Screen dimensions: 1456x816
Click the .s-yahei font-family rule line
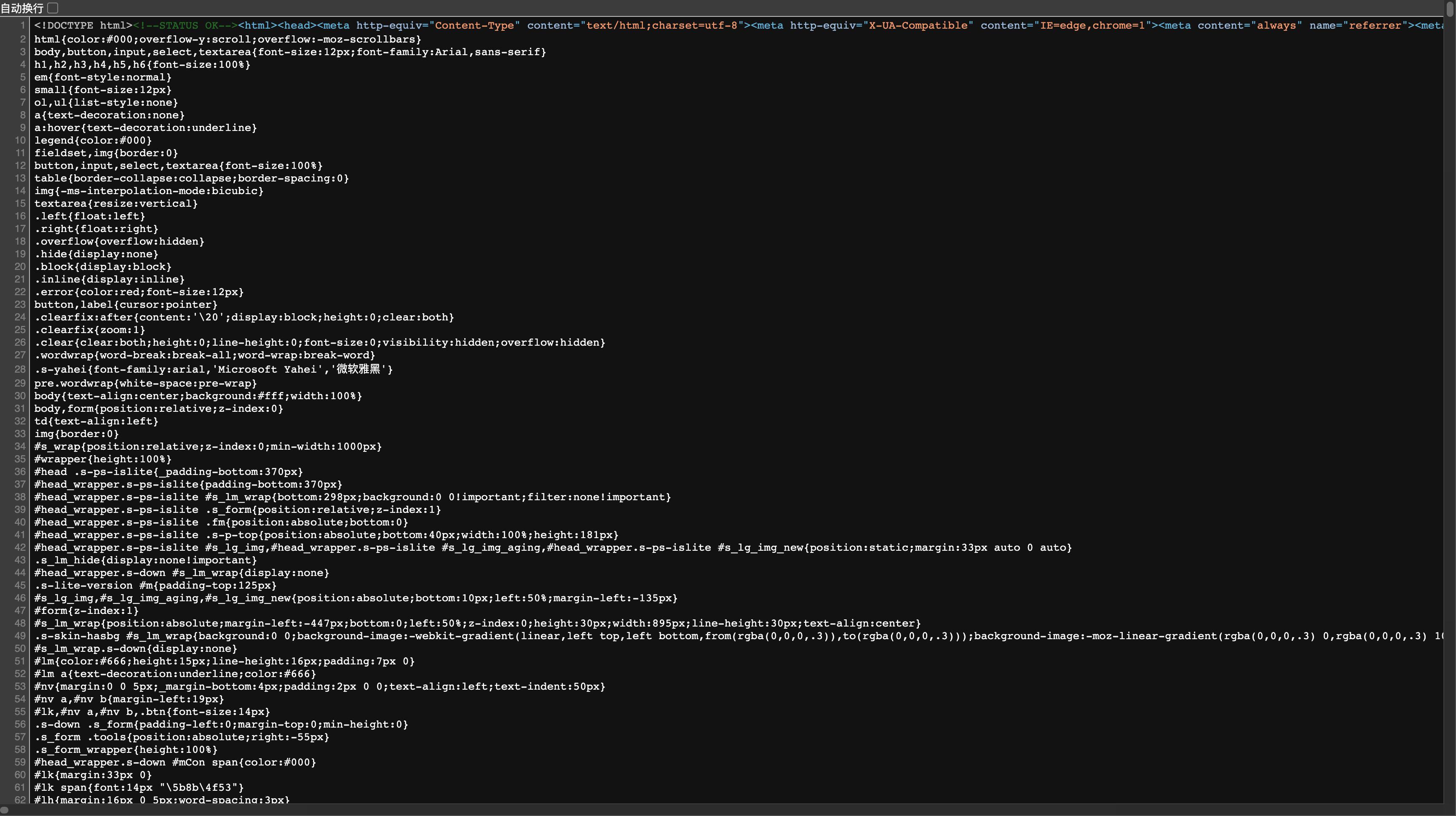(x=213, y=369)
